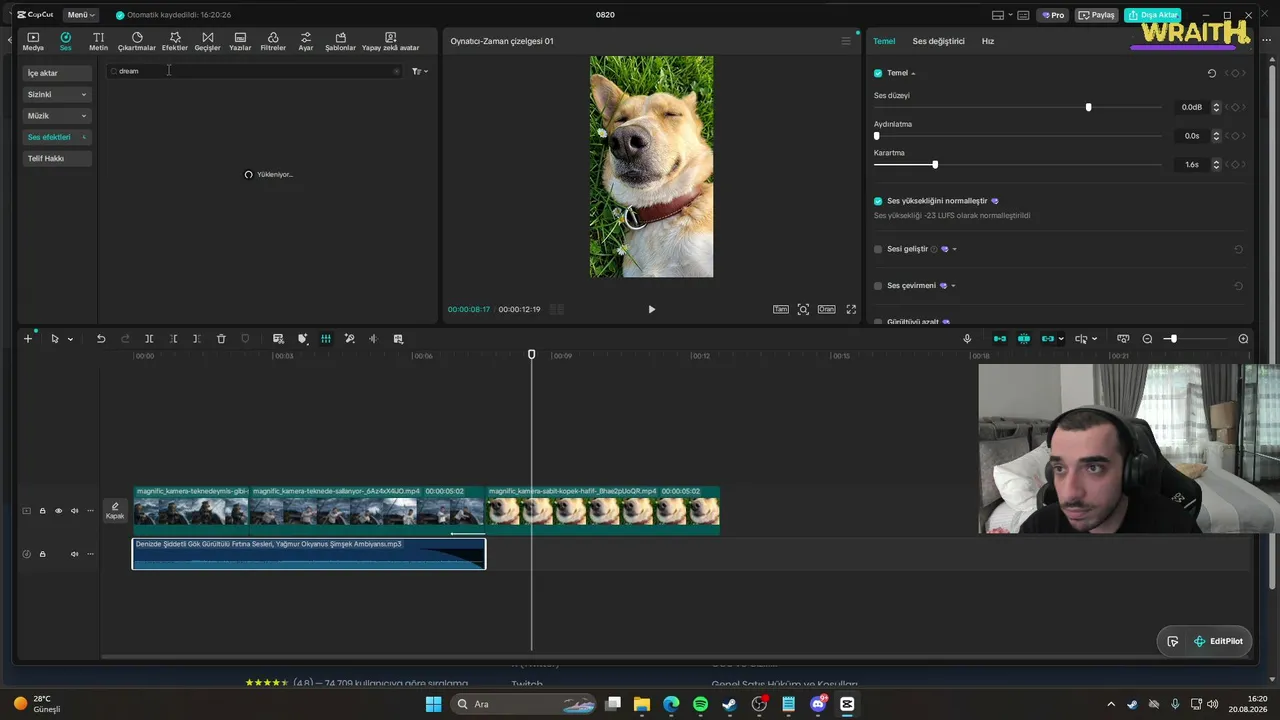Viewport: 1280px width, 720px height.
Task: Expand the Ses çevirmeni options arrow
Action: tap(953, 286)
